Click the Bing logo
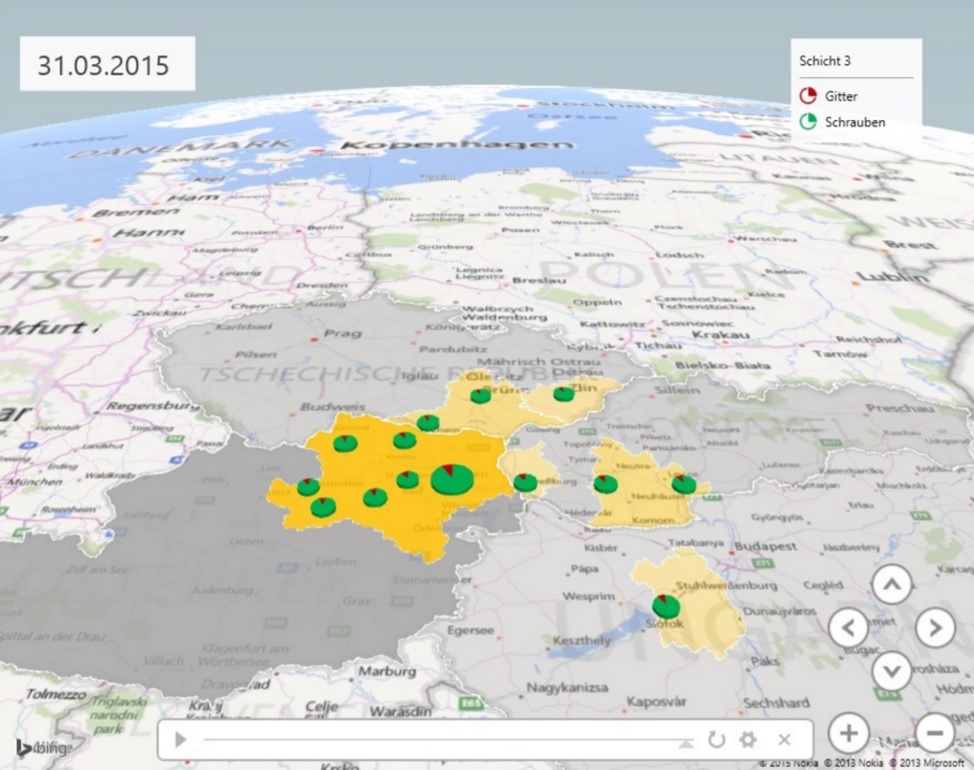This screenshot has width=974, height=770. [42, 748]
